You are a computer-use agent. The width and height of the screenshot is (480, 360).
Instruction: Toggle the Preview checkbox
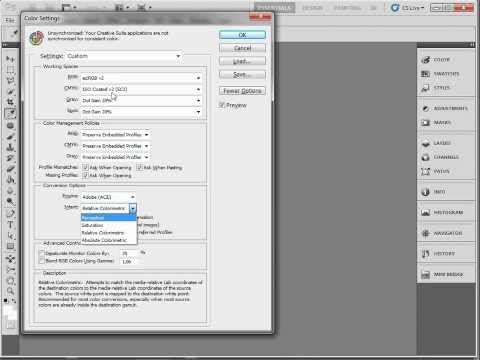click(222, 105)
